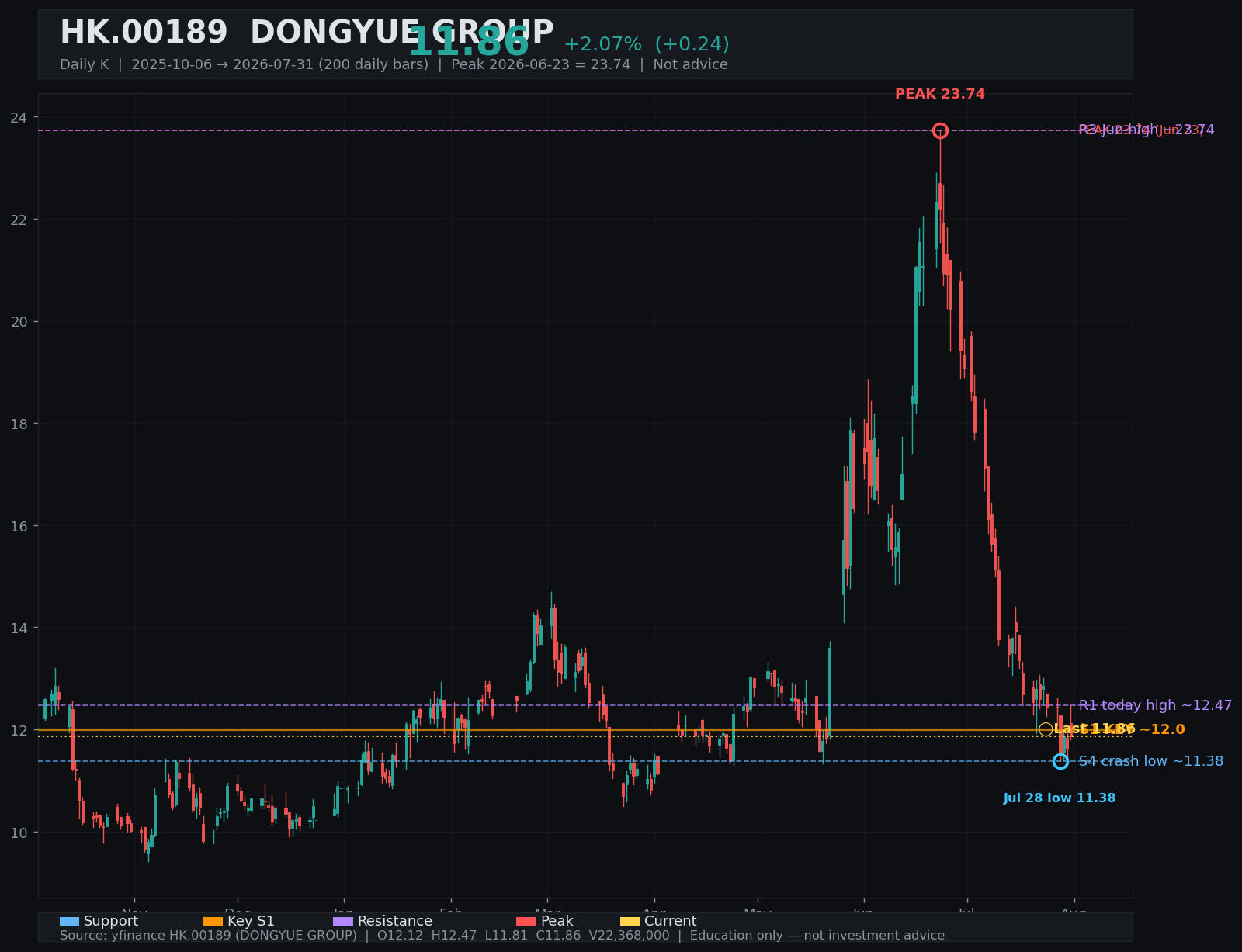Click the 12 tick on the price axis
Viewport: 1242px width, 952px height.
click(x=19, y=730)
